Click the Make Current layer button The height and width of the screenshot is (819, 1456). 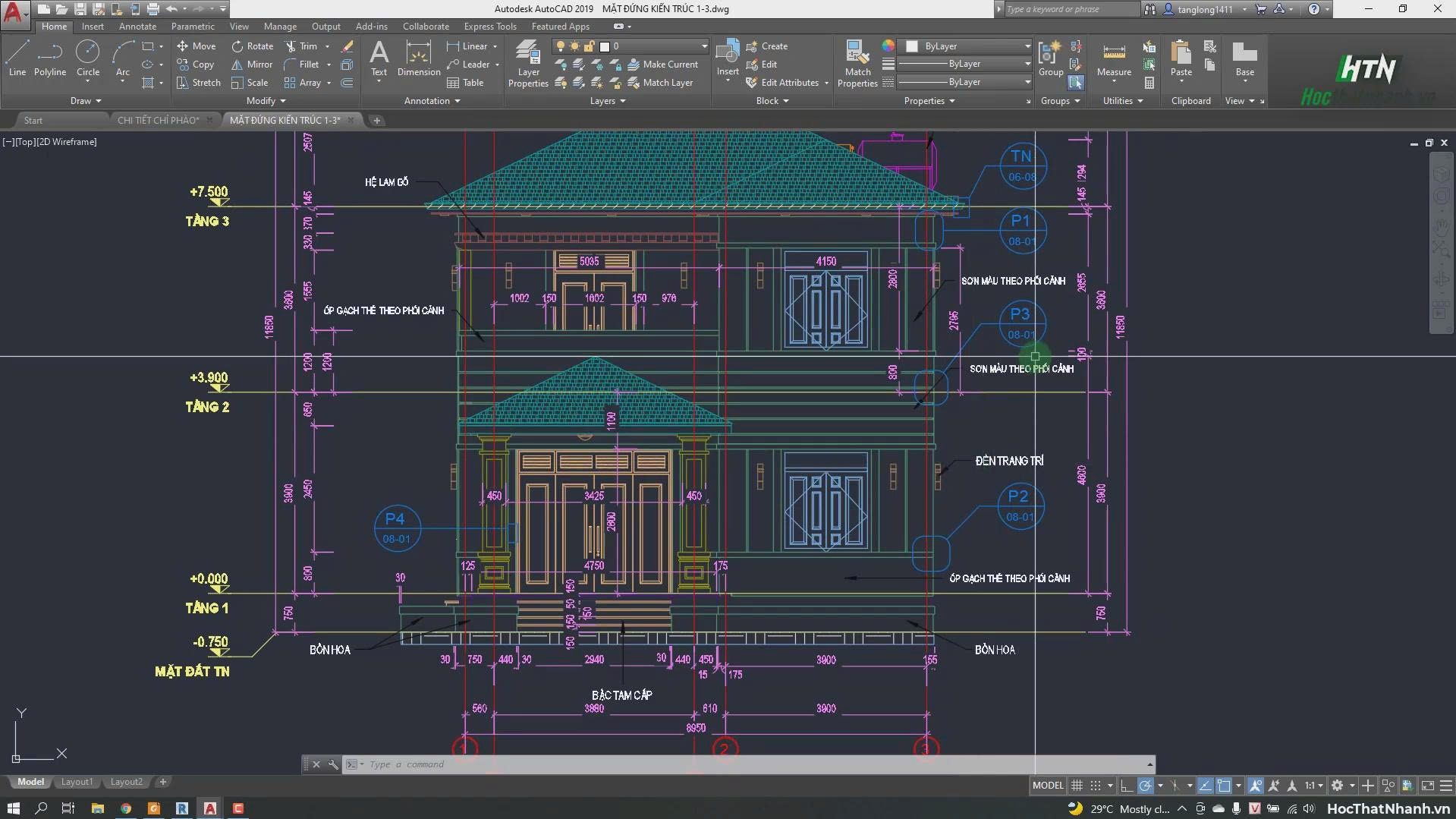(662, 65)
